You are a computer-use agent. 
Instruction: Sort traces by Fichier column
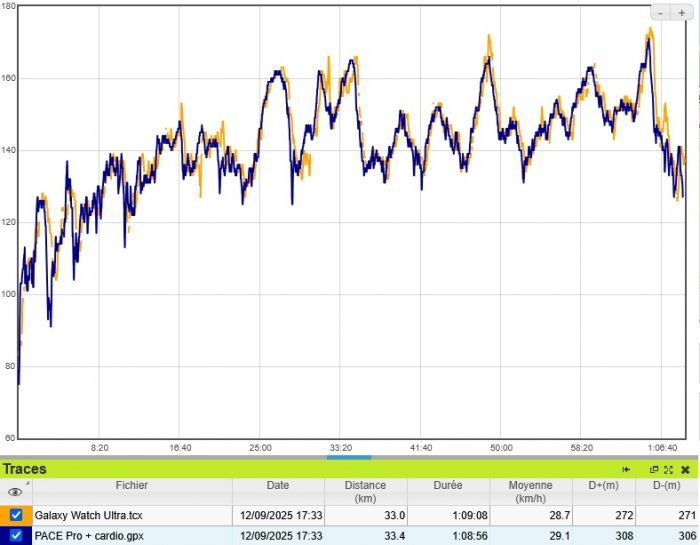(x=131, y=486)
